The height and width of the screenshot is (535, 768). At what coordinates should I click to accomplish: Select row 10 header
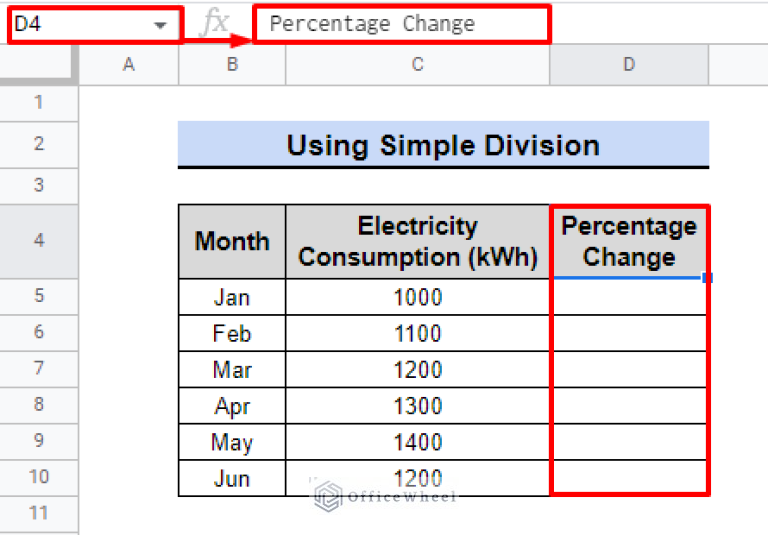pyautogui.click(x=39, y=478)
